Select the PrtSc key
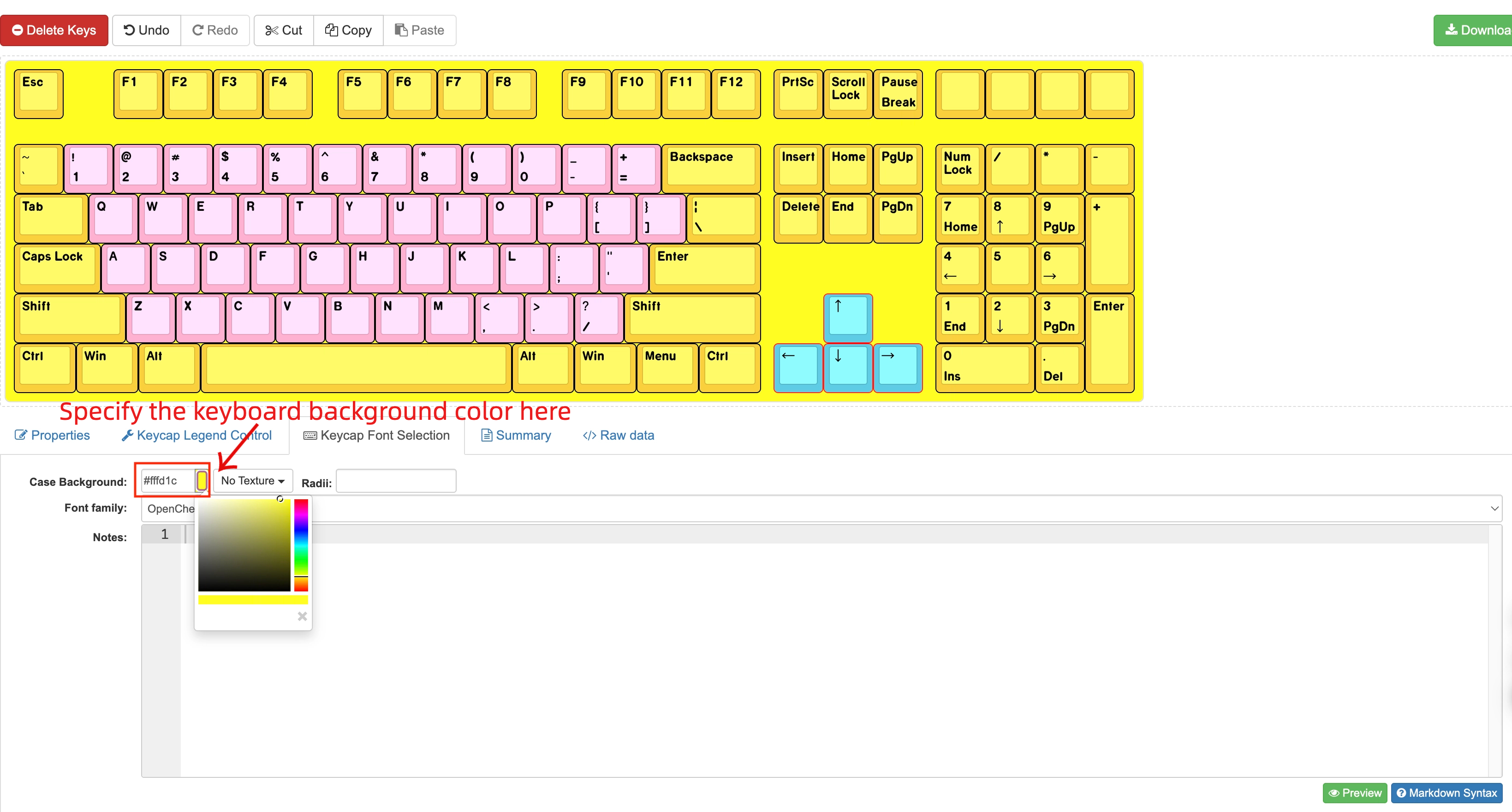The image size is (1512, 812). [798, 94]
